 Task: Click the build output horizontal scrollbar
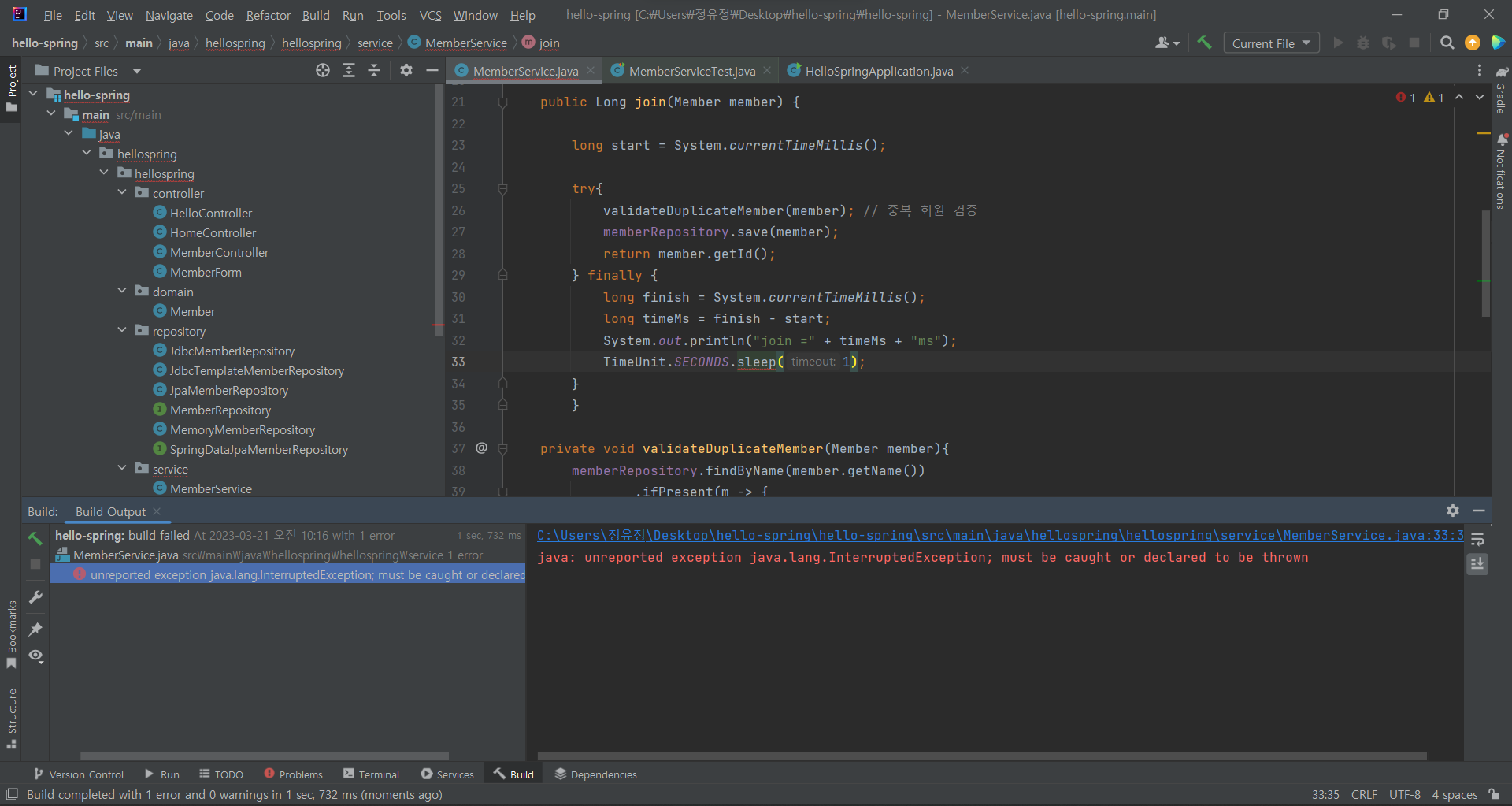(982, 755)
